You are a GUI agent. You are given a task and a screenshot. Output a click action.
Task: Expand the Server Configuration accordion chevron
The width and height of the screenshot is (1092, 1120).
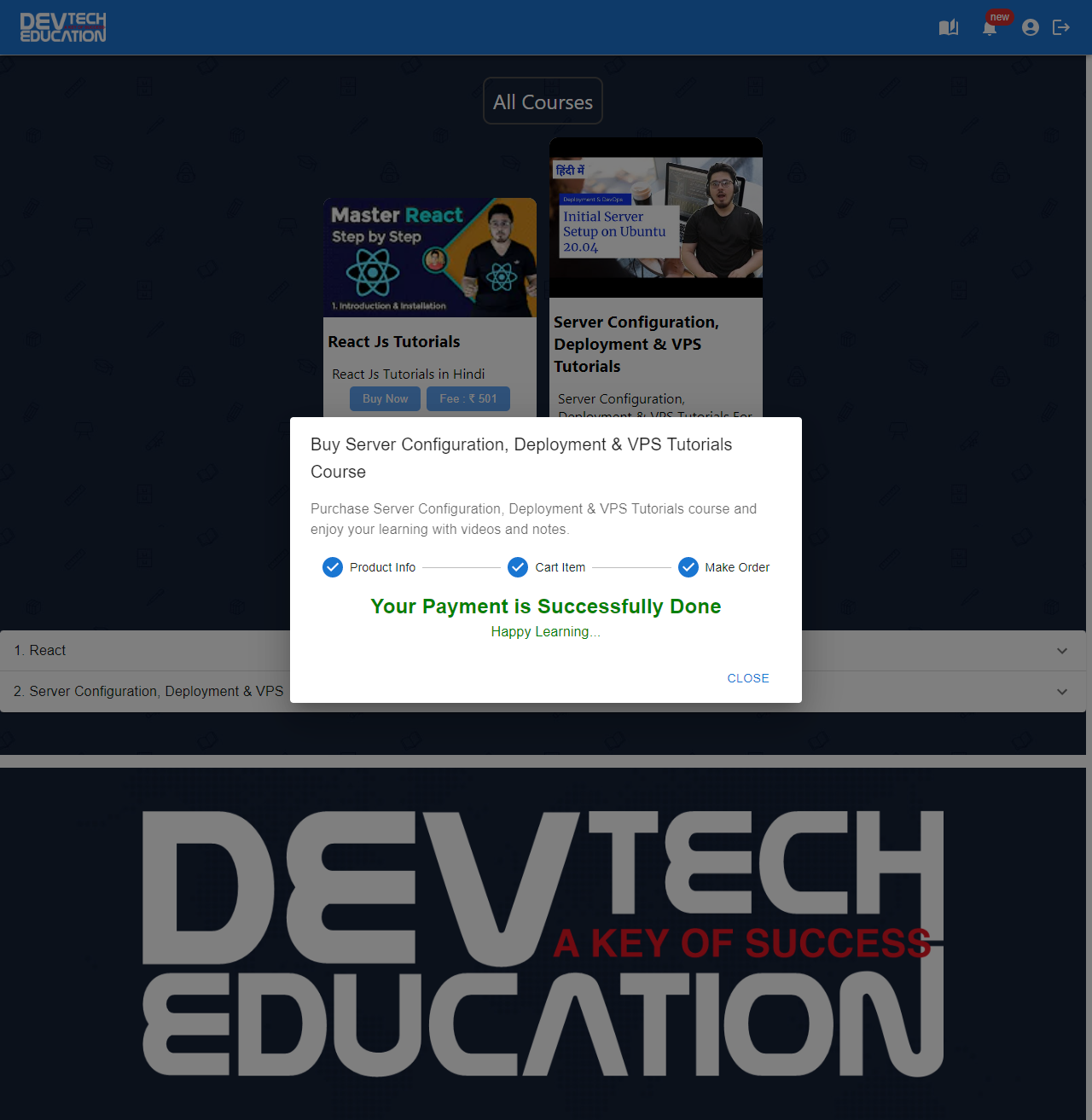pyautogui.click(x=1062, y=692)
